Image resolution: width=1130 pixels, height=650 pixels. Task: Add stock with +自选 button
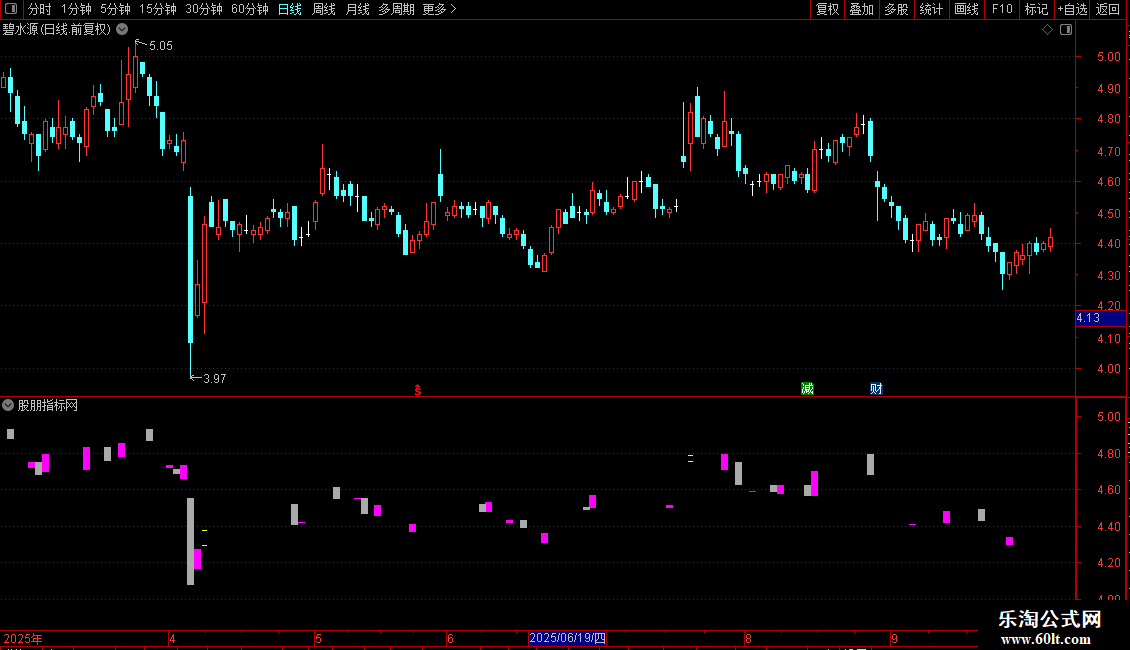[x=1072, y=9]
